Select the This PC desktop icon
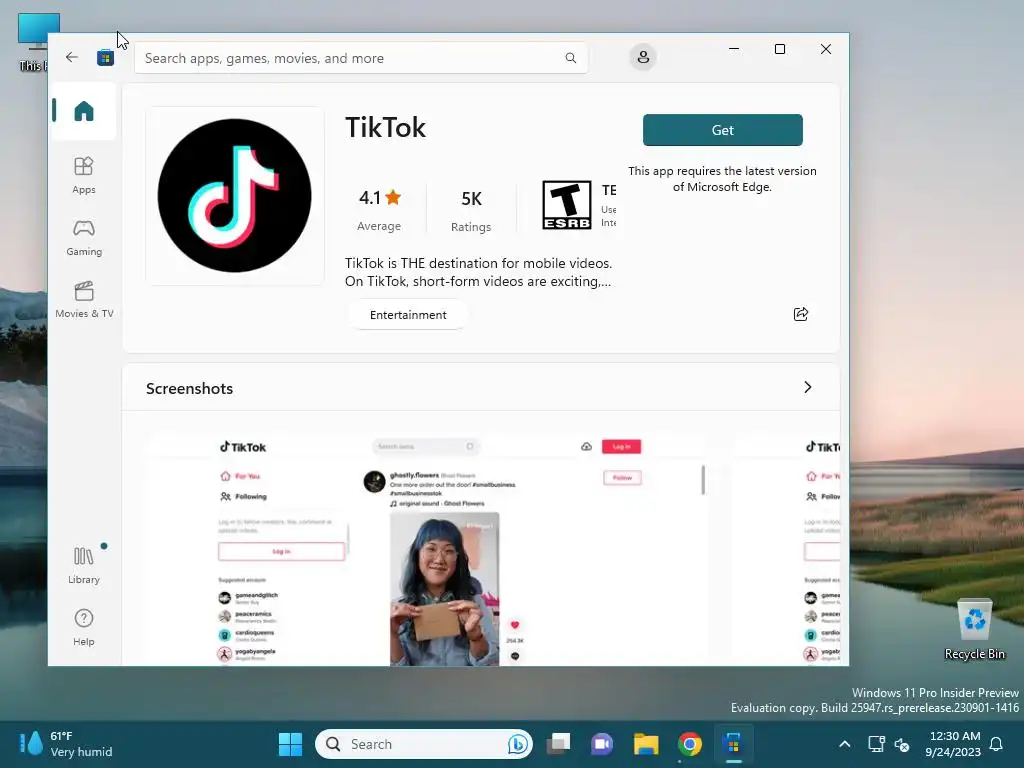 pos(31,42)
